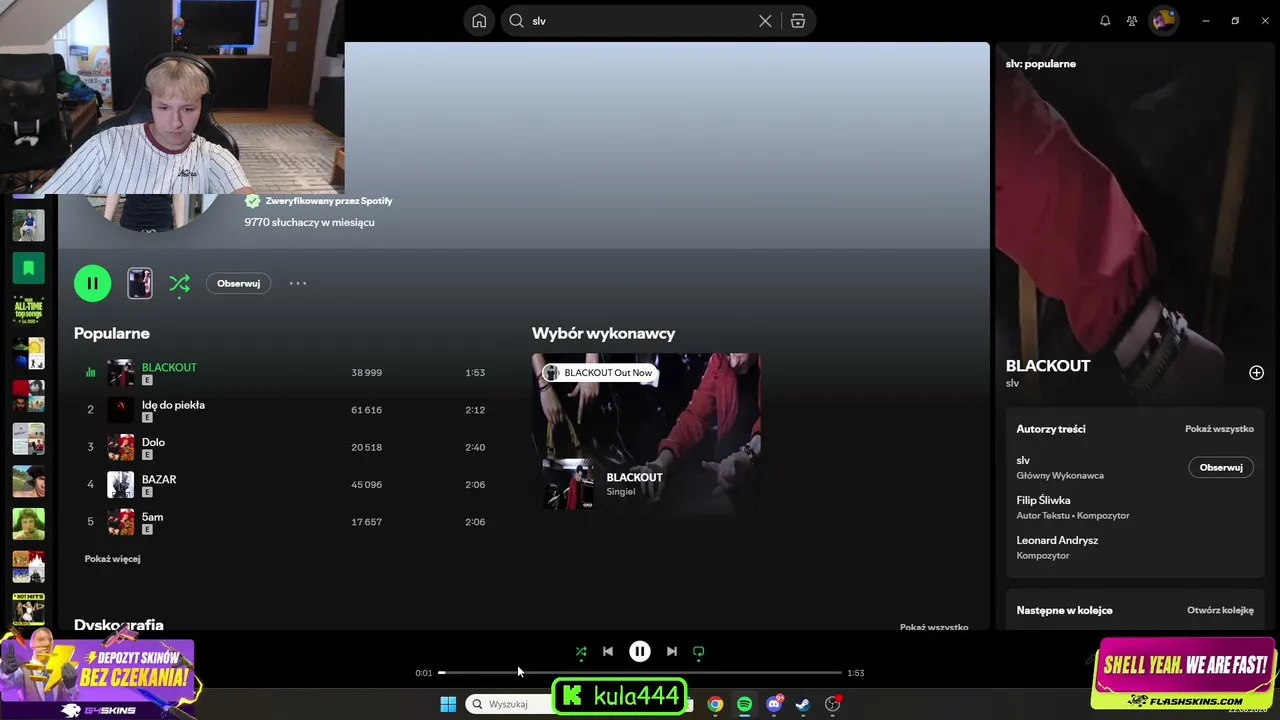Skip to the previous track
Viewport: 1280px width, 720px height.
[608, 651]
